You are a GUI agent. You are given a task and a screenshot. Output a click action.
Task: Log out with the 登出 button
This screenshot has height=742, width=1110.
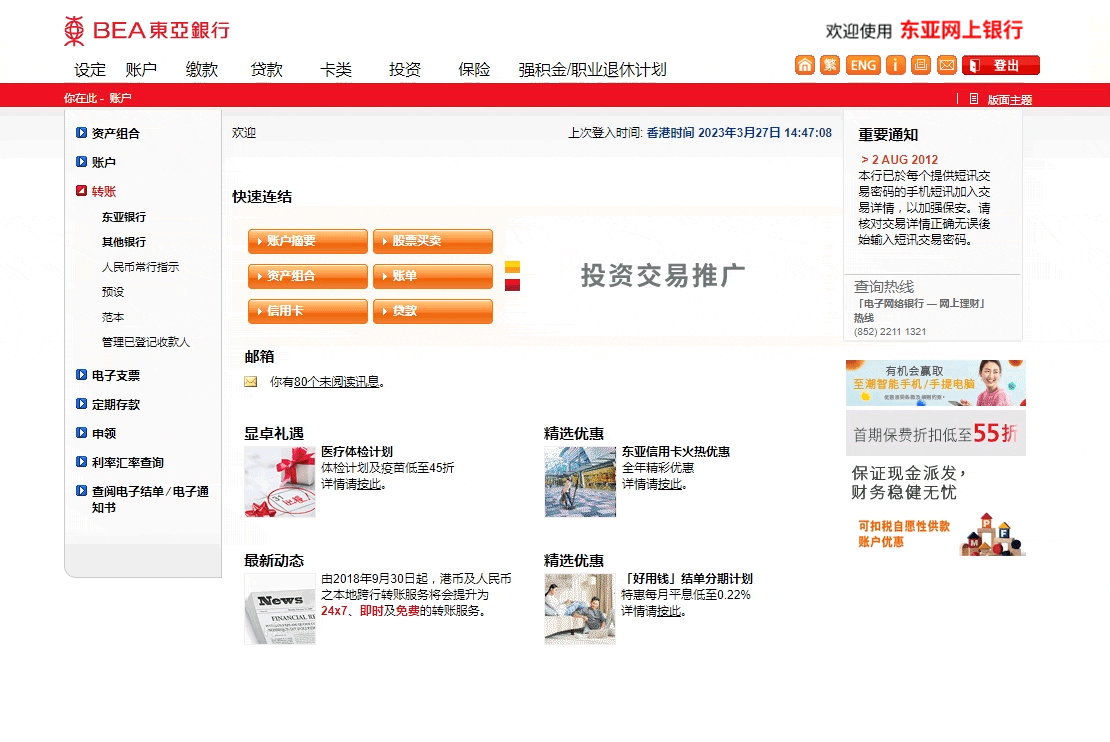coord(1001,65)
